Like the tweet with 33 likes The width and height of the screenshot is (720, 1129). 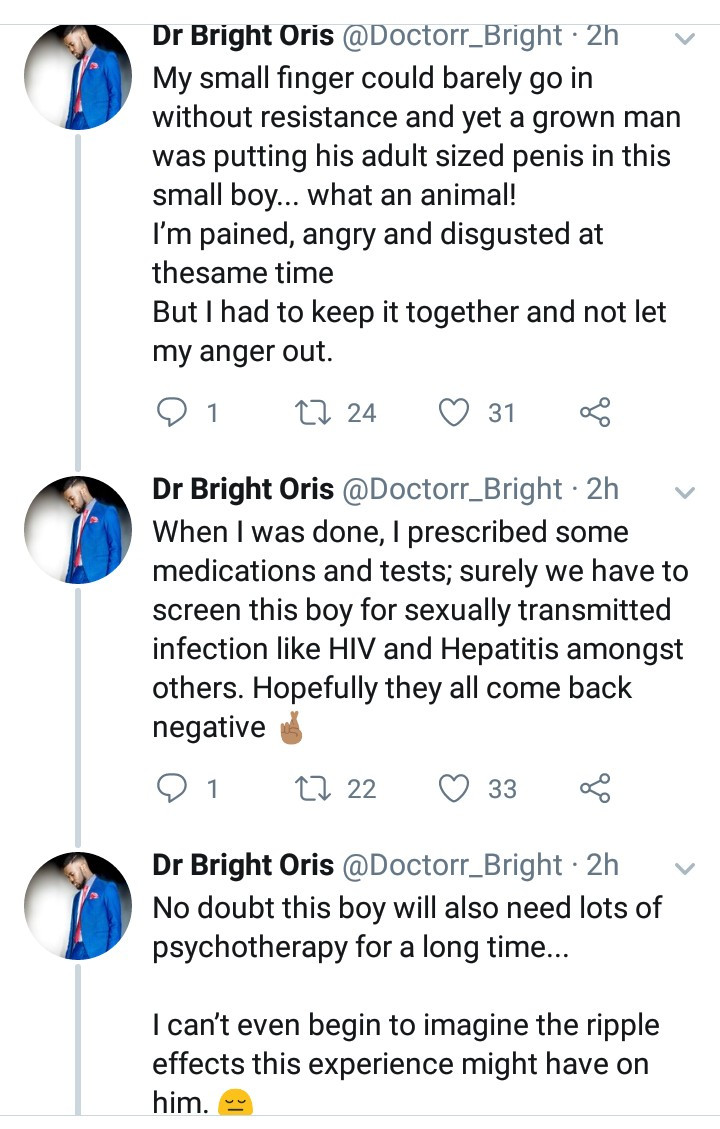coord(454,788)
